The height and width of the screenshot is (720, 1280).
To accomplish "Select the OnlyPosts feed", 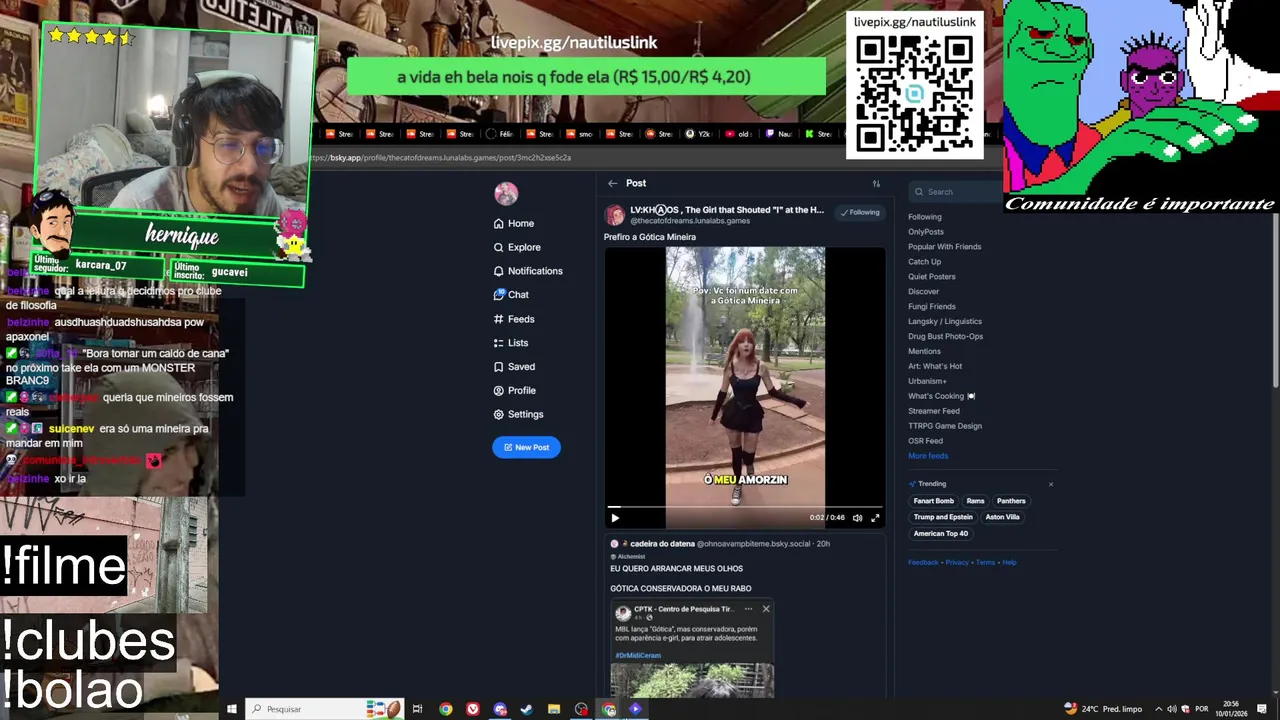I will pyautogui.click(x=926, y=232).
